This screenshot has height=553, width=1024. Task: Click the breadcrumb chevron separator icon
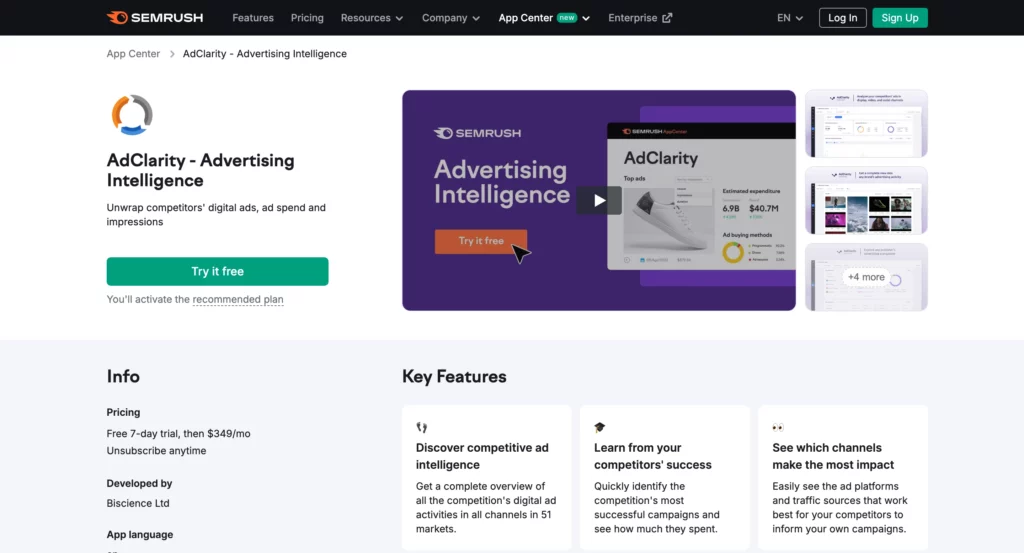click(x=172, y=54)
